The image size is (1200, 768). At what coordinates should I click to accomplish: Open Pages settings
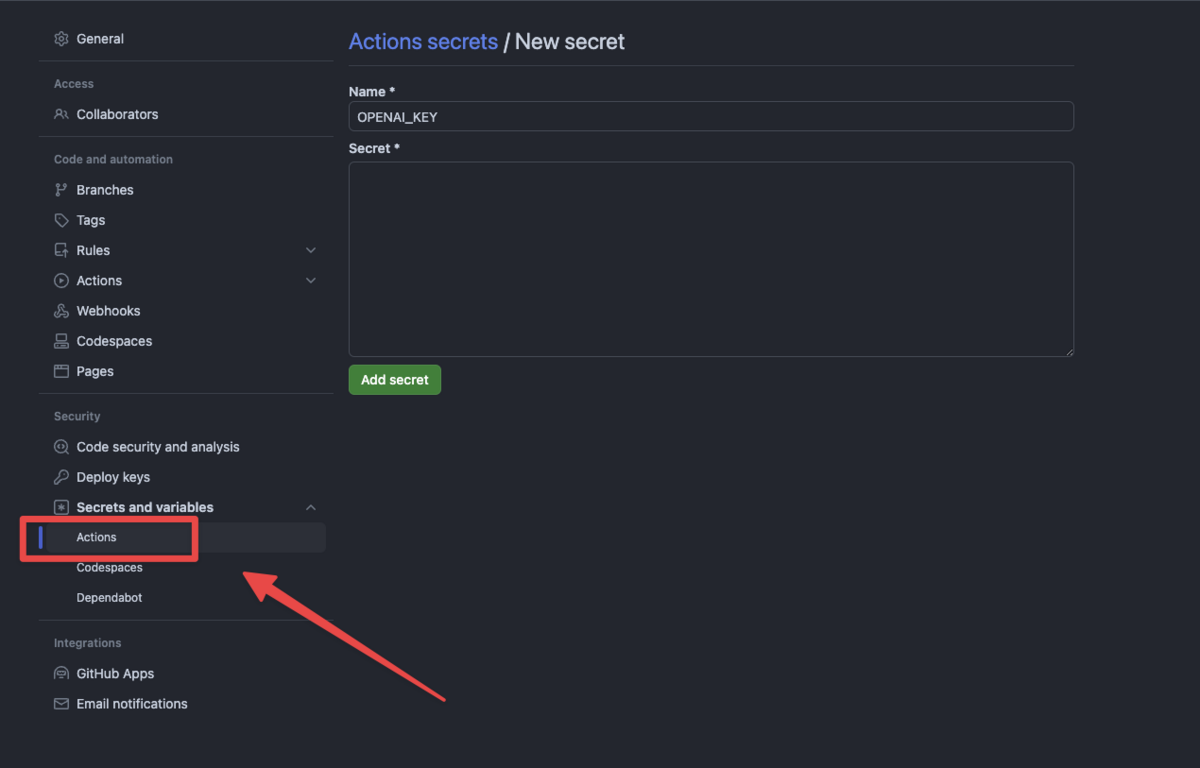pyautogui.click(x=94, y=371)
